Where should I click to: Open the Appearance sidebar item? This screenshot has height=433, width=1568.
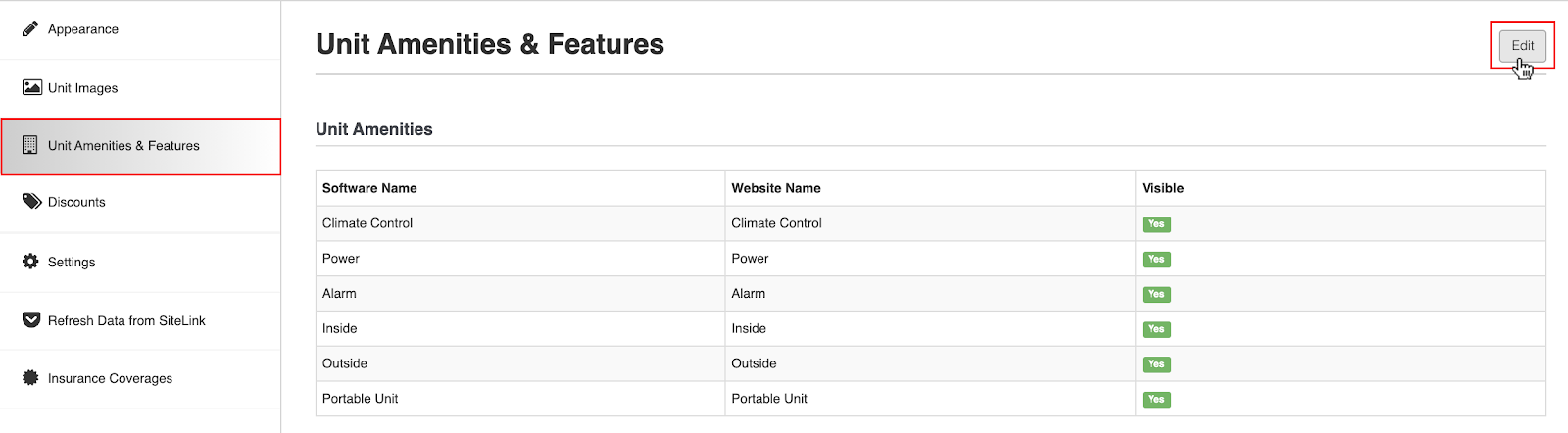pyautogui.click(x=140, y=29)
